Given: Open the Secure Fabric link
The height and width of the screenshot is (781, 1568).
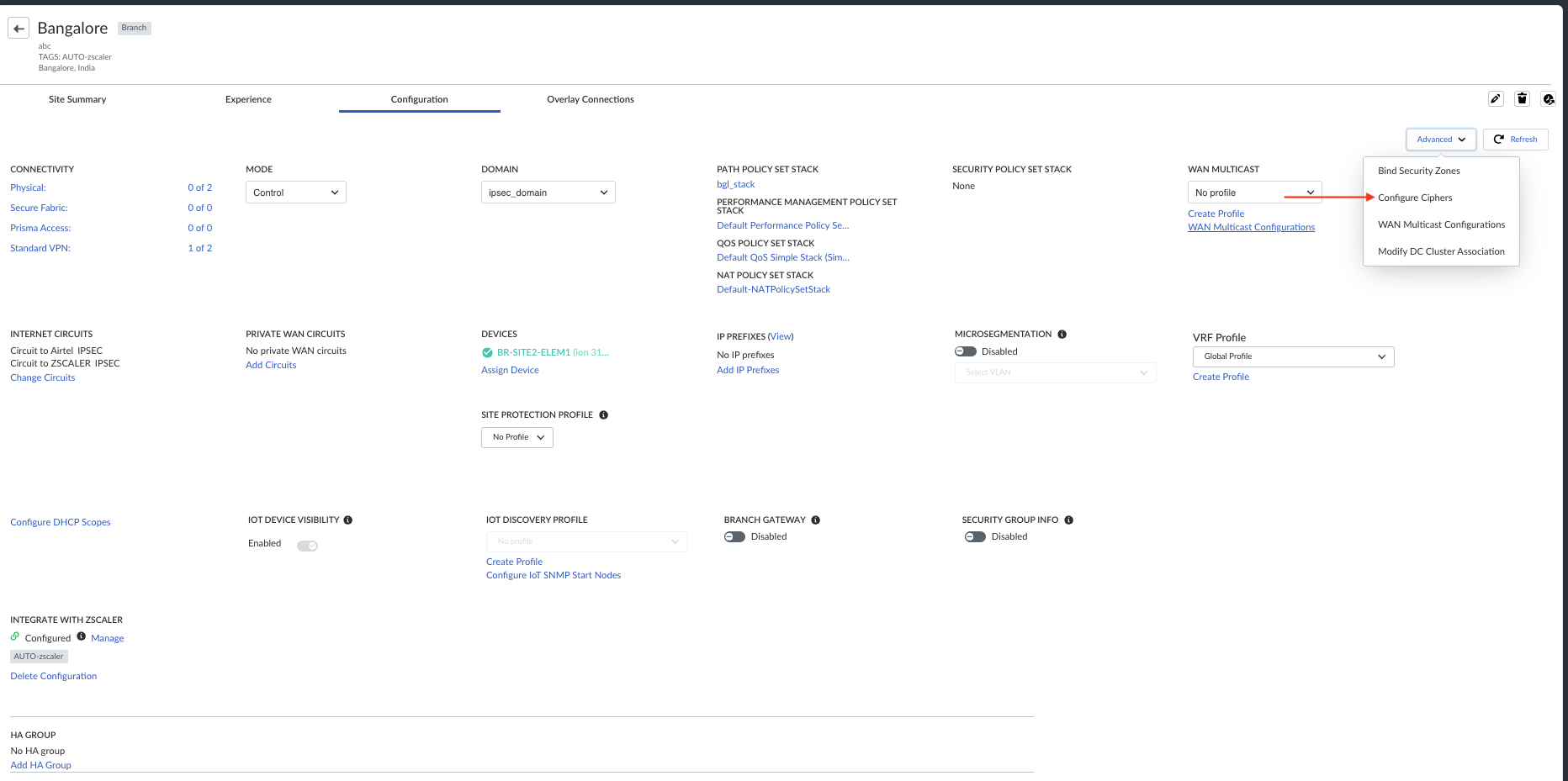Looking at the screenshot, I should (x=39, y=208).
